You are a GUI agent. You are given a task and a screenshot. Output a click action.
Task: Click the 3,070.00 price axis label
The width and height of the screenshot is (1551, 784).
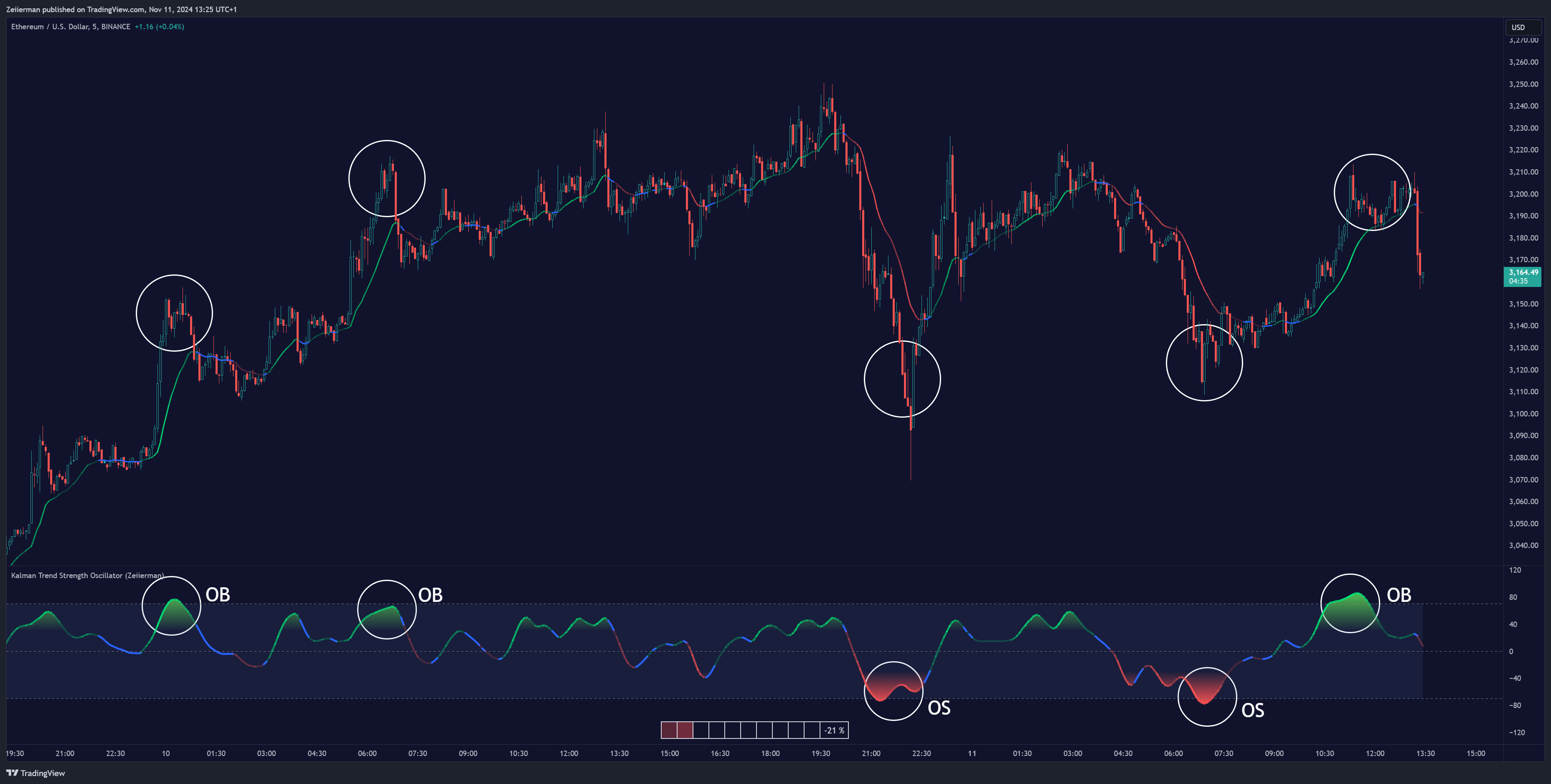(x=1523, y=480)
